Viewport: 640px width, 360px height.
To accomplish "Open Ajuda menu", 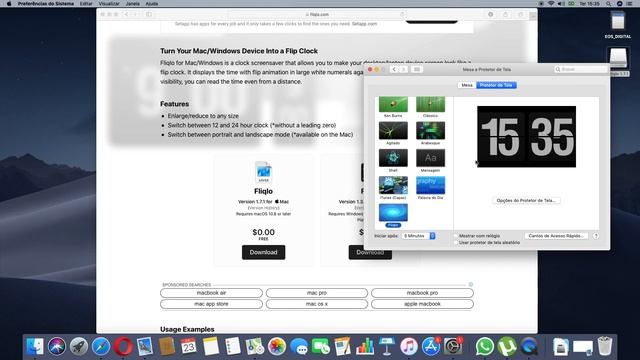I will tap(152, 3).
